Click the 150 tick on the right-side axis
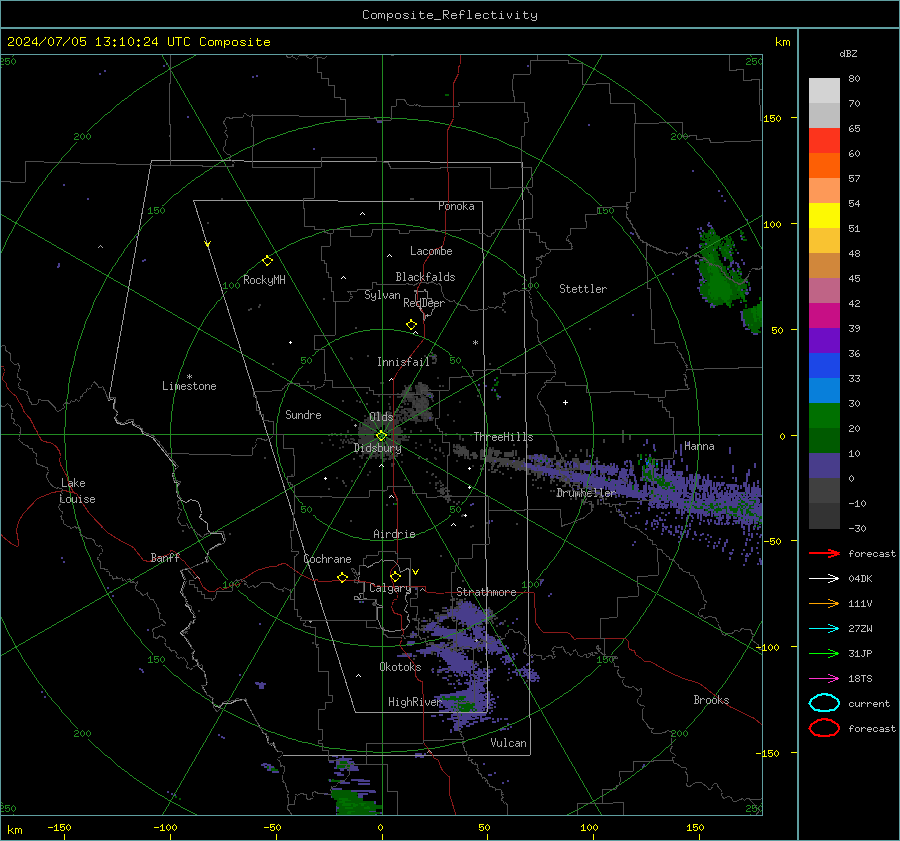 click(x=773, y=118)
